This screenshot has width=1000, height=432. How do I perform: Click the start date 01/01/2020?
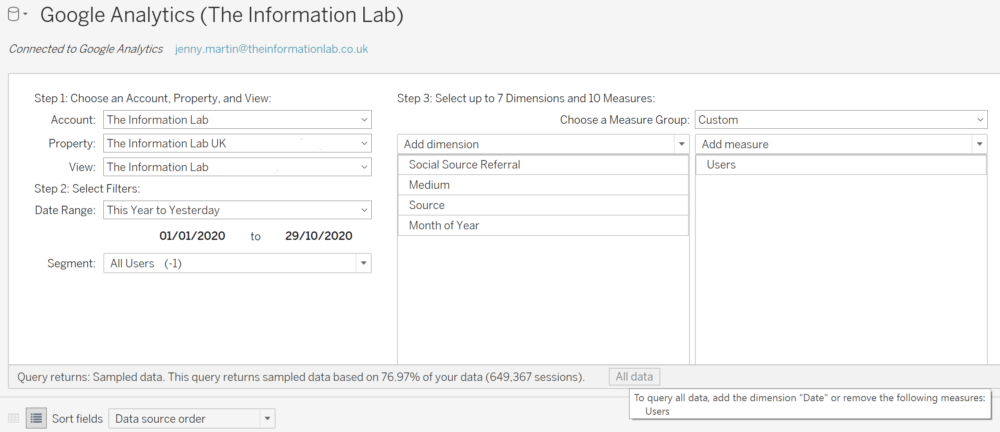pos(192,236)
